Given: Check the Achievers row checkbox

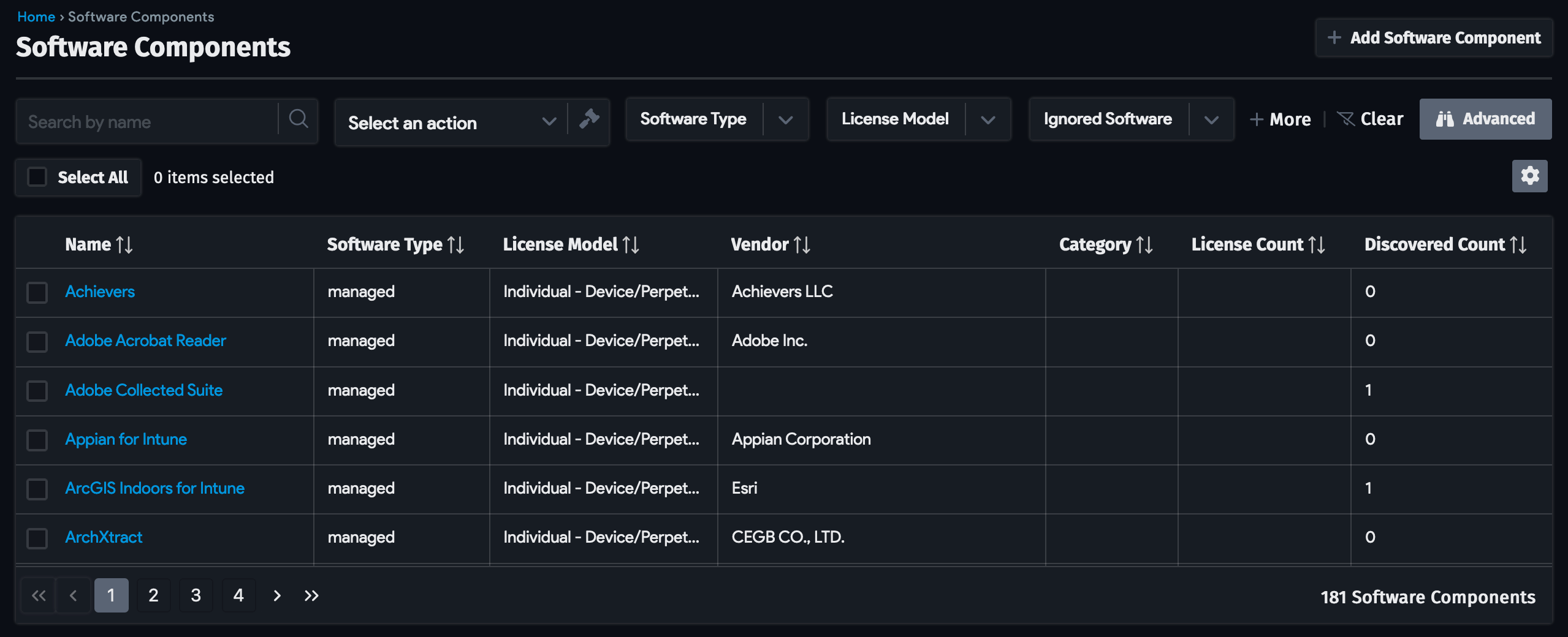Looking at the screenshot, I should pos(37,292).
